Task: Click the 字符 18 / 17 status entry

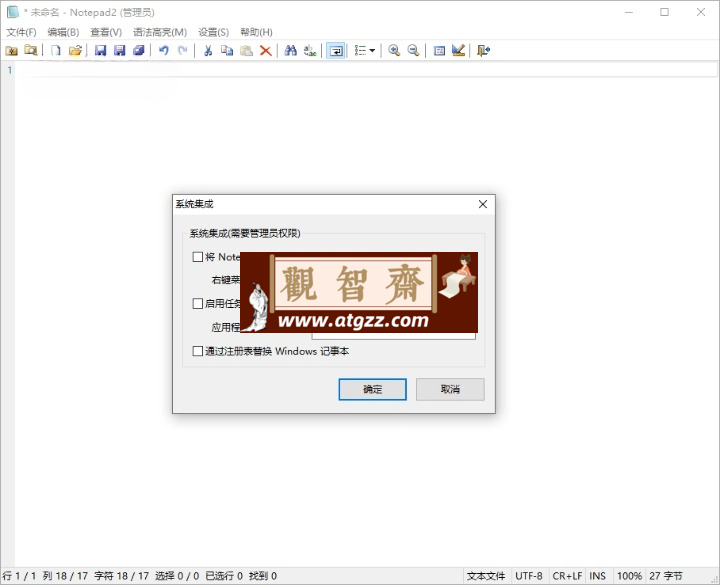Action: click(x=122, y=576)
